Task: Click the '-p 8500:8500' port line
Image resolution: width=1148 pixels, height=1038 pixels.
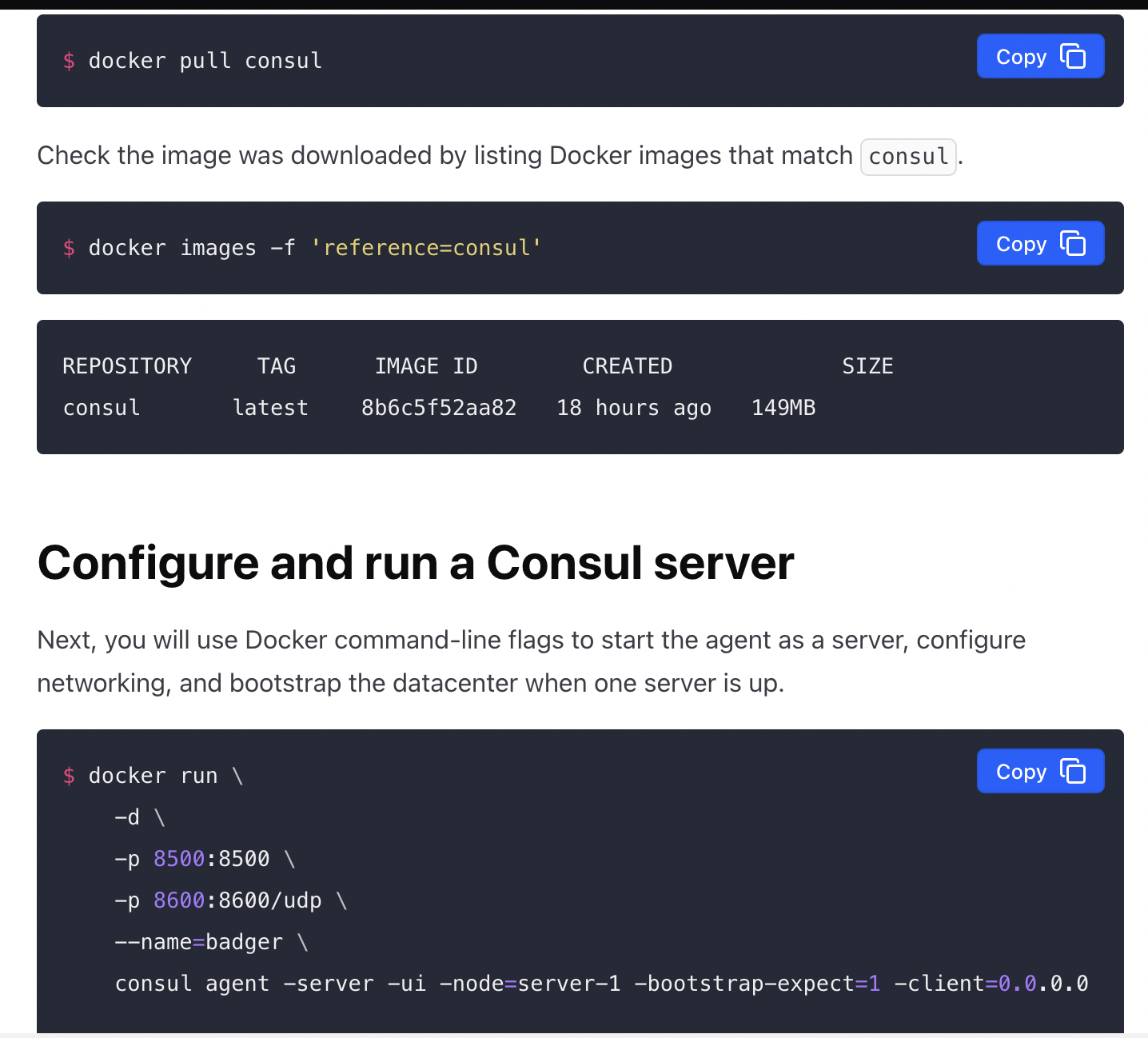Action: click(x=205, y=859)
